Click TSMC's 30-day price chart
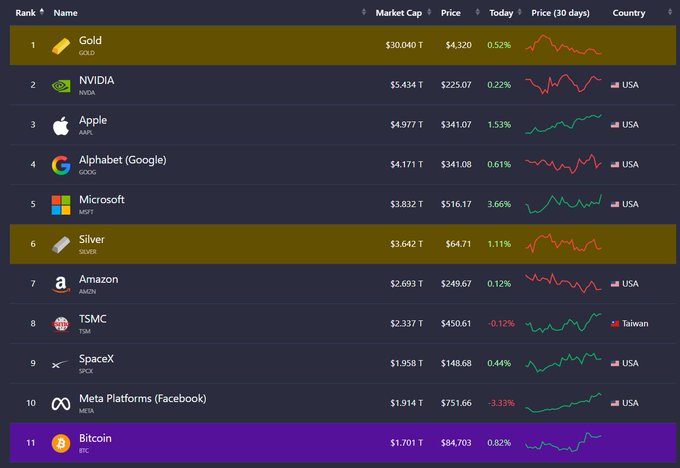 click(563, 323)
